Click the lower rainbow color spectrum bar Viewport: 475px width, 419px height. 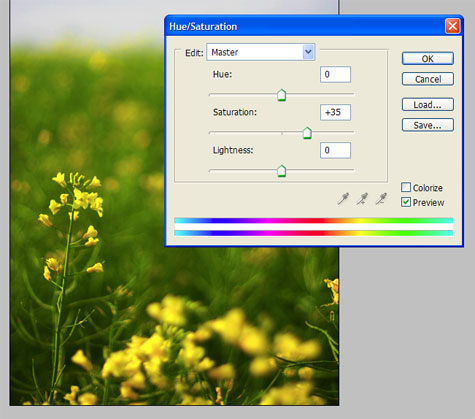(314, 233)
